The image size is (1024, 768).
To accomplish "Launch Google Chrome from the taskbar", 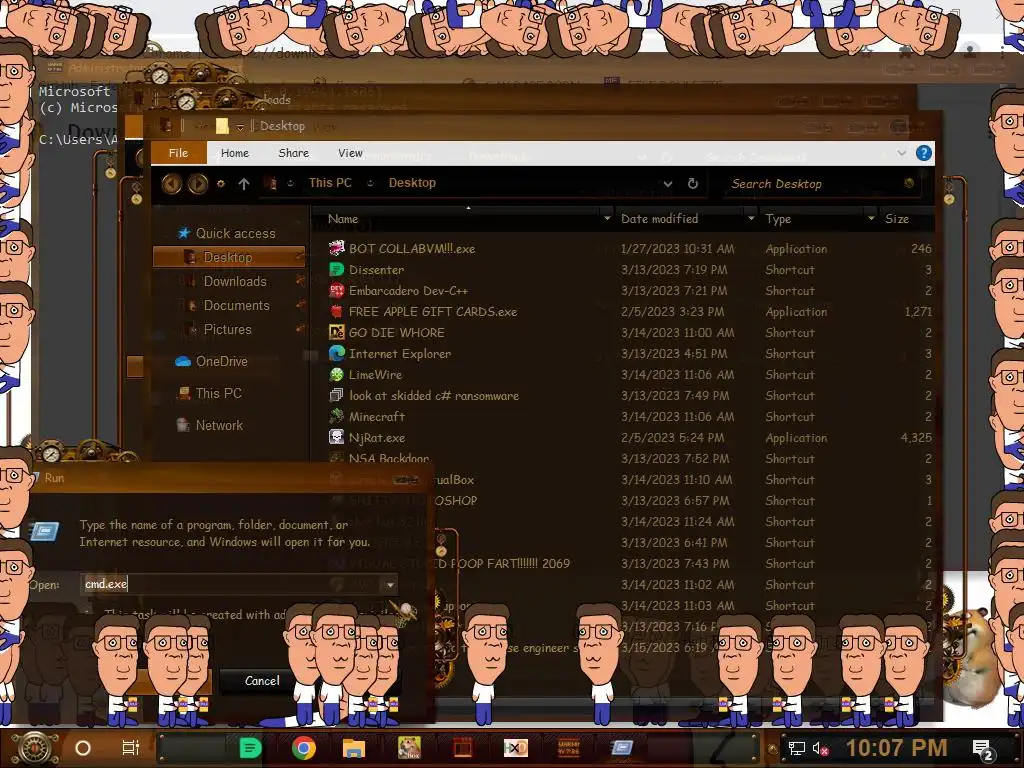I will point(304,748).
